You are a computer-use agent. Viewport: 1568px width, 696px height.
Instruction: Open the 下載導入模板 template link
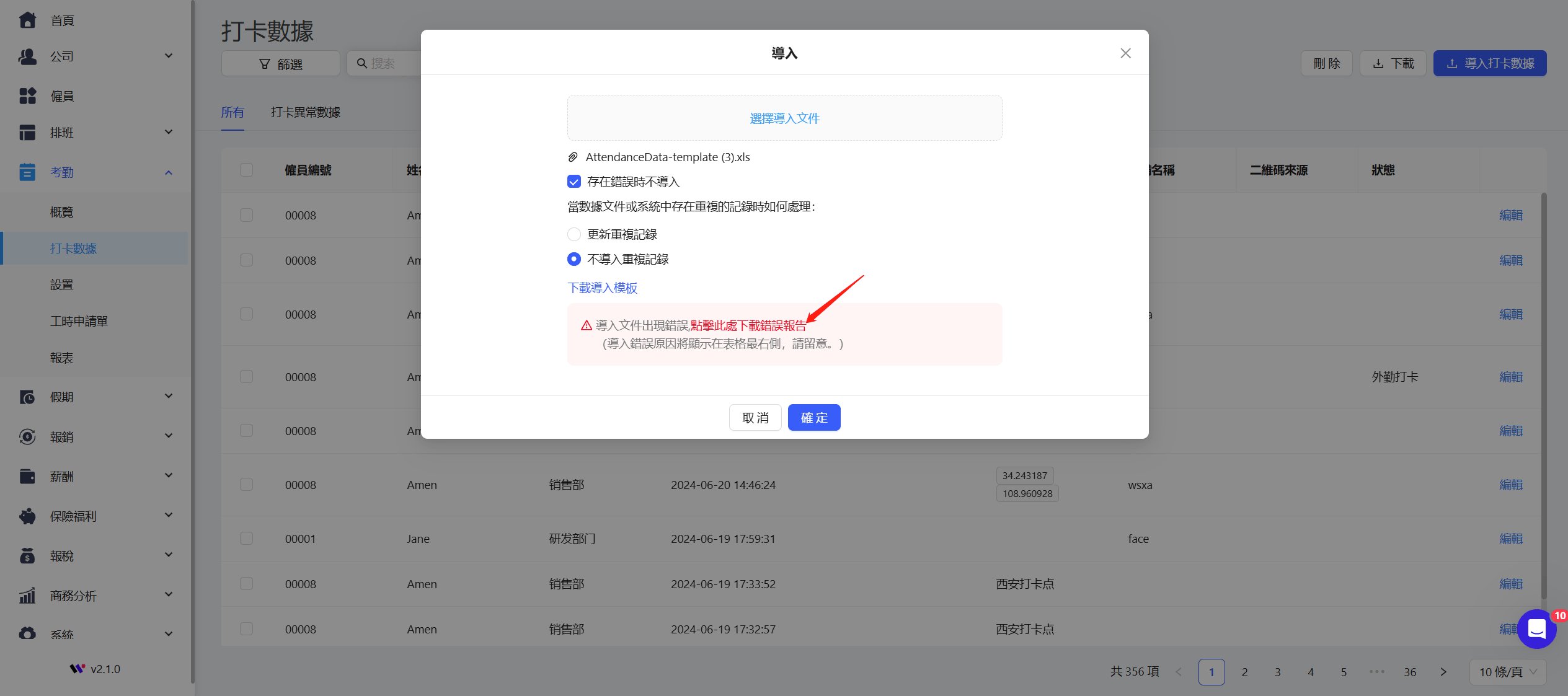point(602,288)
